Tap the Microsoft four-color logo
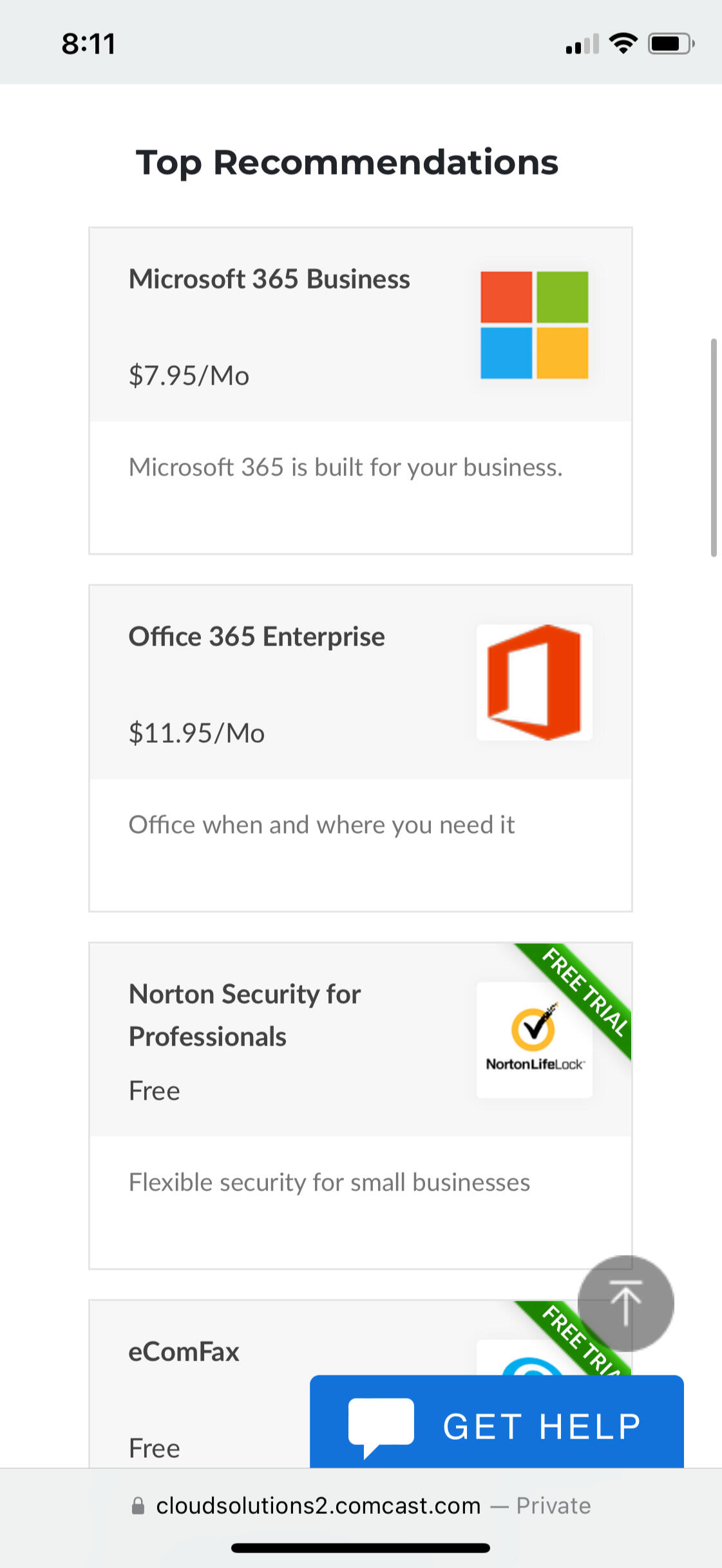The height and width of the screenshot is (1568, 722). pyautogui.click(x=534, y=325)
